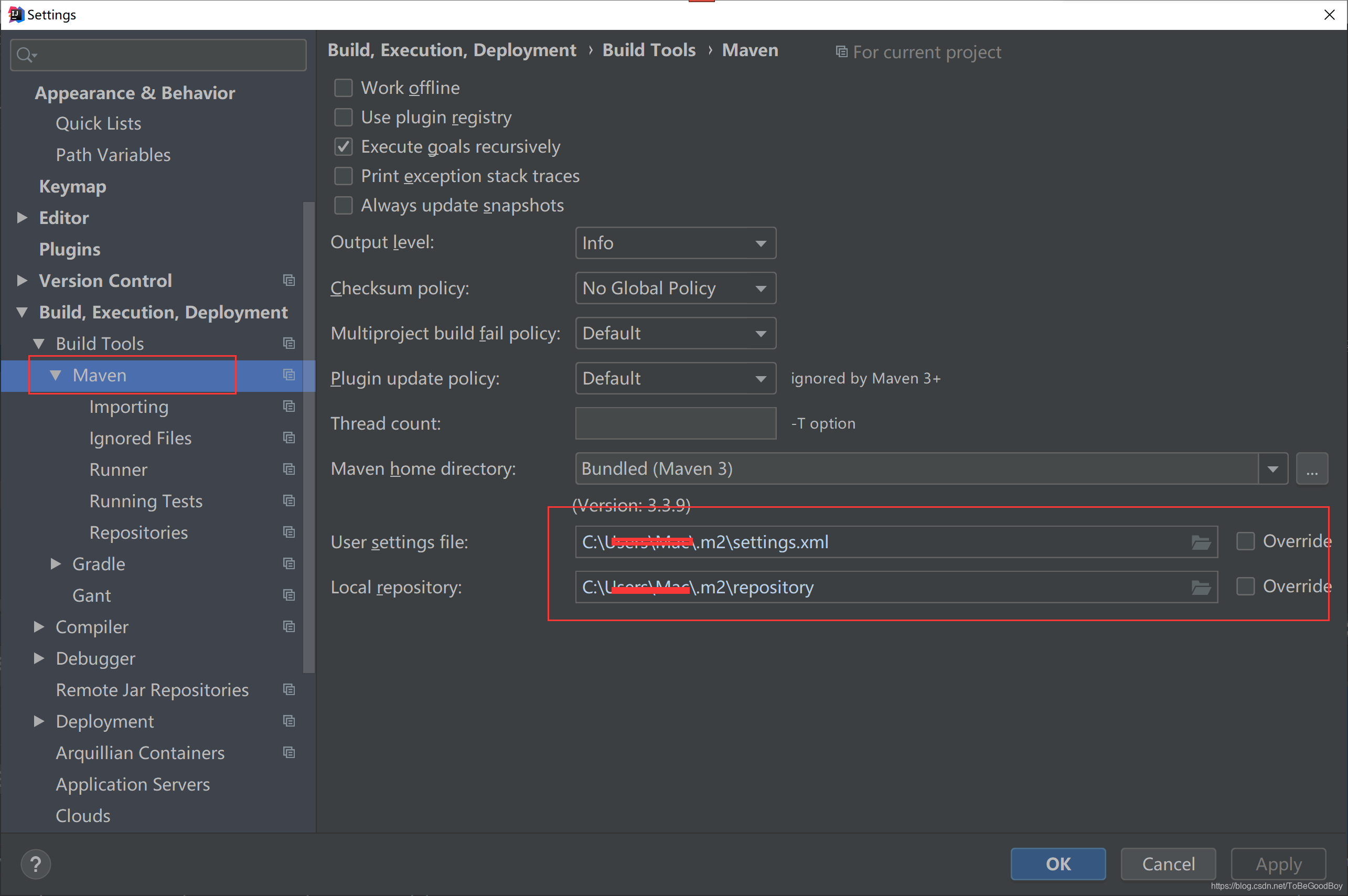Image resolution: width=1348 pixels, height=896 pixels.
Task: Expand the Editor settings tree node
Action: [x=22, y=218]
